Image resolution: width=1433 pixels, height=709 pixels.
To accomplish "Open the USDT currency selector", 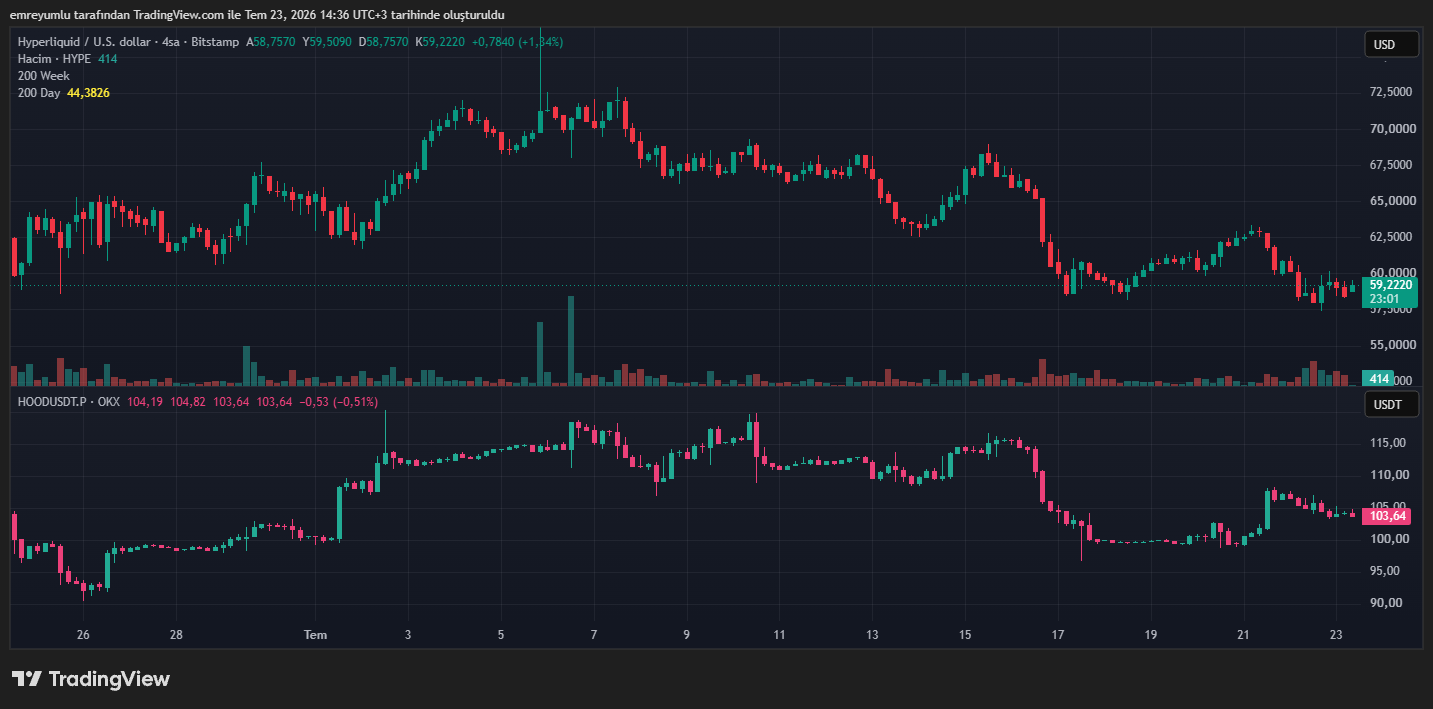I will (x=1392, y=405).
